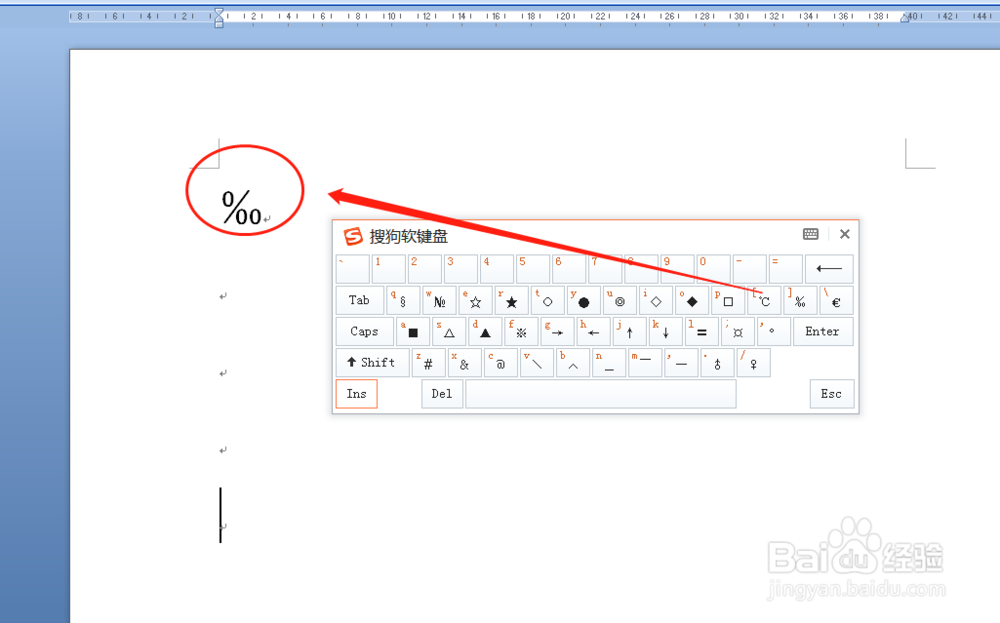Viewport: 1000px width, 623px height.
Task: Insert the left arrow ← symbol on h key
Action: click(x=593, y=332)
